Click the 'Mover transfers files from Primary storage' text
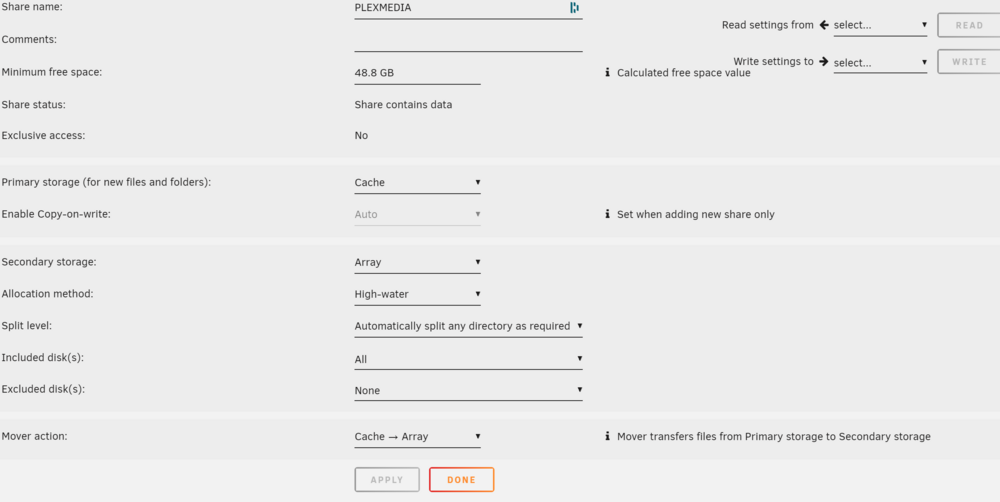Image resolution: width=1000 pixels, height=502 pixels. click(x=774, y=436)
